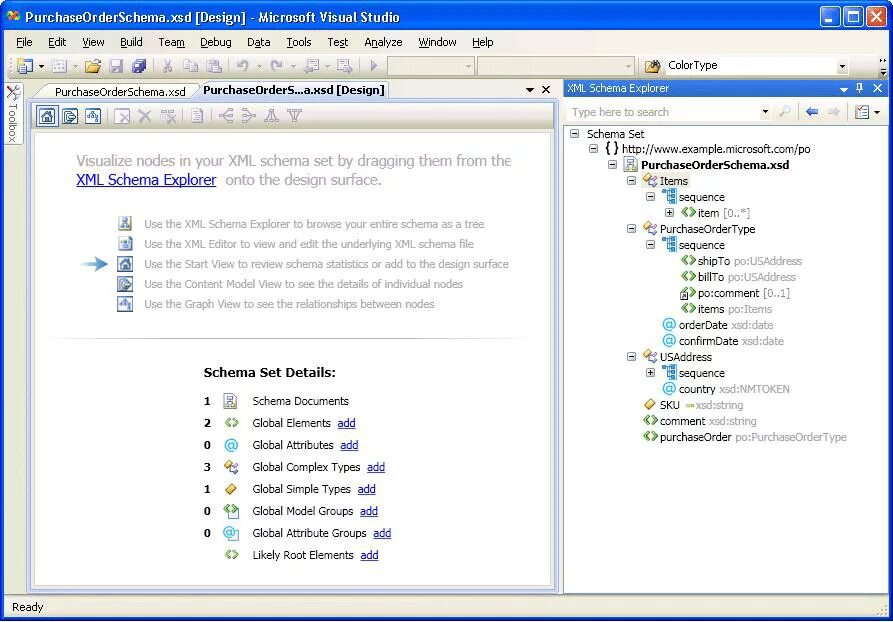Click the Open File folder icon
This screenshot has height=622, width=893.
pos(93,67)
